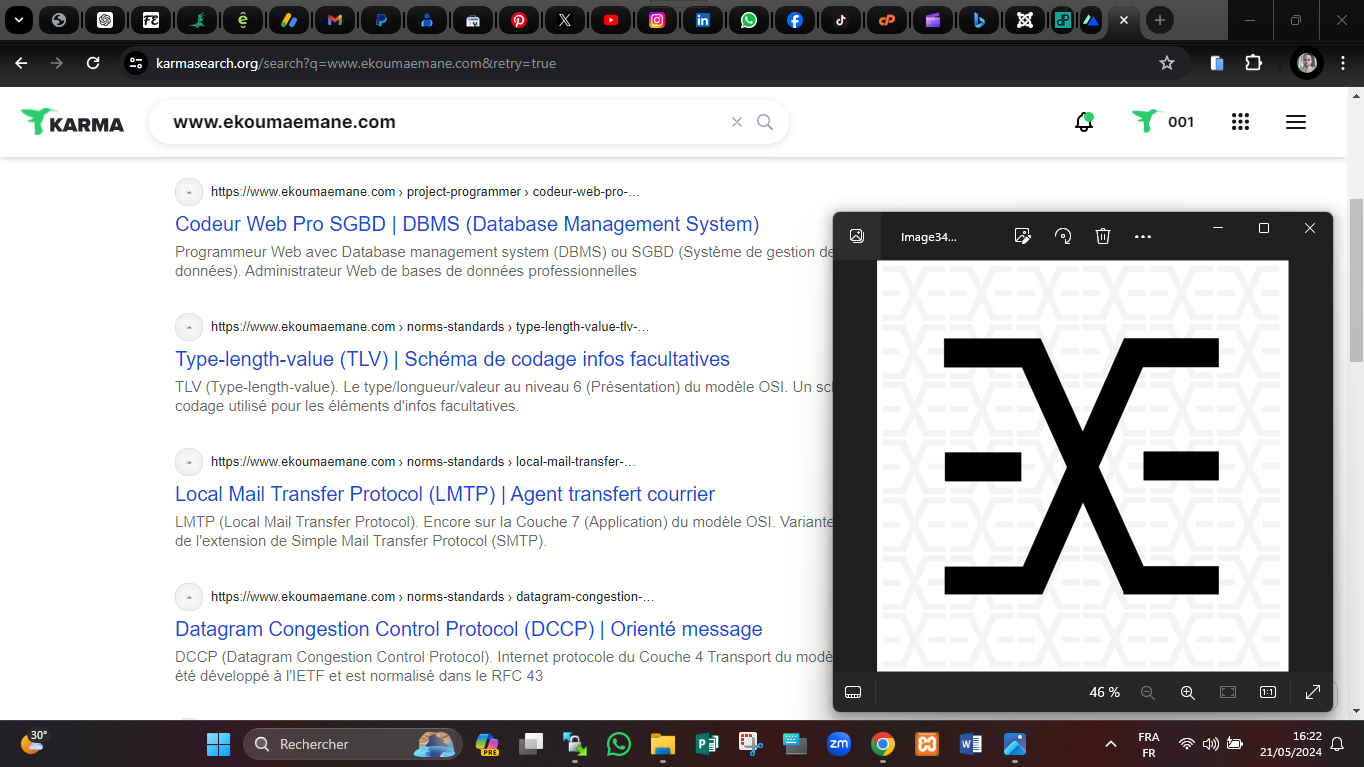
Task: Open WhatsApp from the taskbar
Action: (619, 744)
